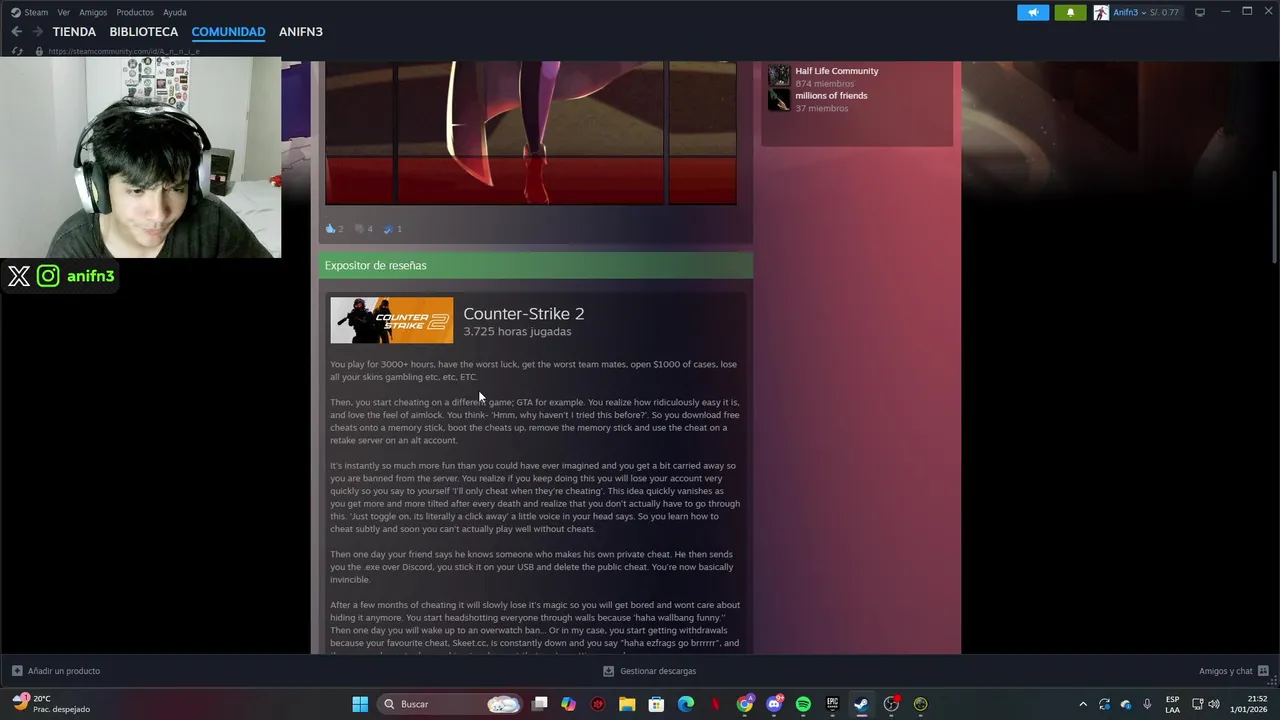Screen dimensions: 1280x720
Task: Open Microsoft Edge on the taskbar
Action: [x=686, y=704]
